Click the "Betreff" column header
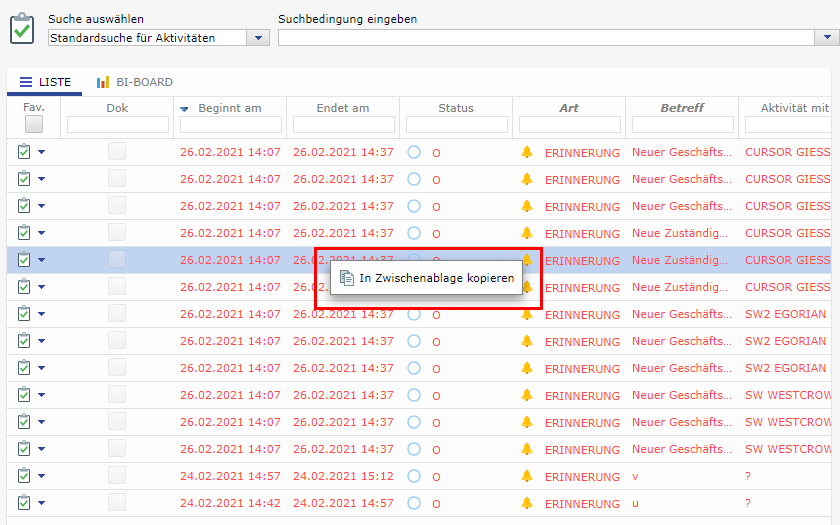The image size is (840, 525). pos(682,108)
